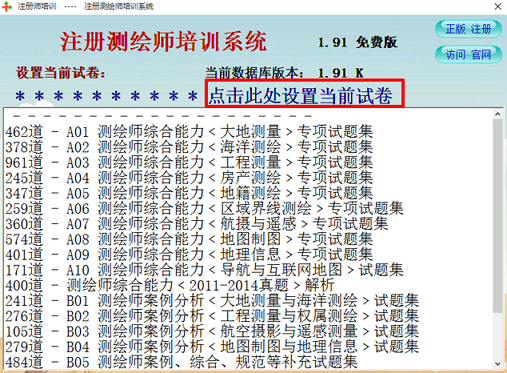This screenshot has height=373, width=507.
Task: Click the red cross app icon in the title bar
Action: click(7, 6)
